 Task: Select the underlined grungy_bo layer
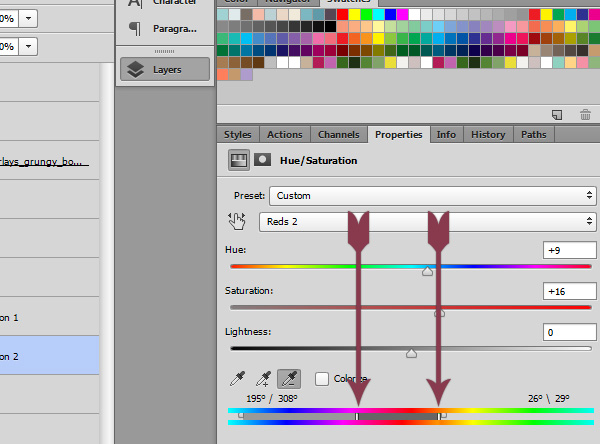coord(49,160)
